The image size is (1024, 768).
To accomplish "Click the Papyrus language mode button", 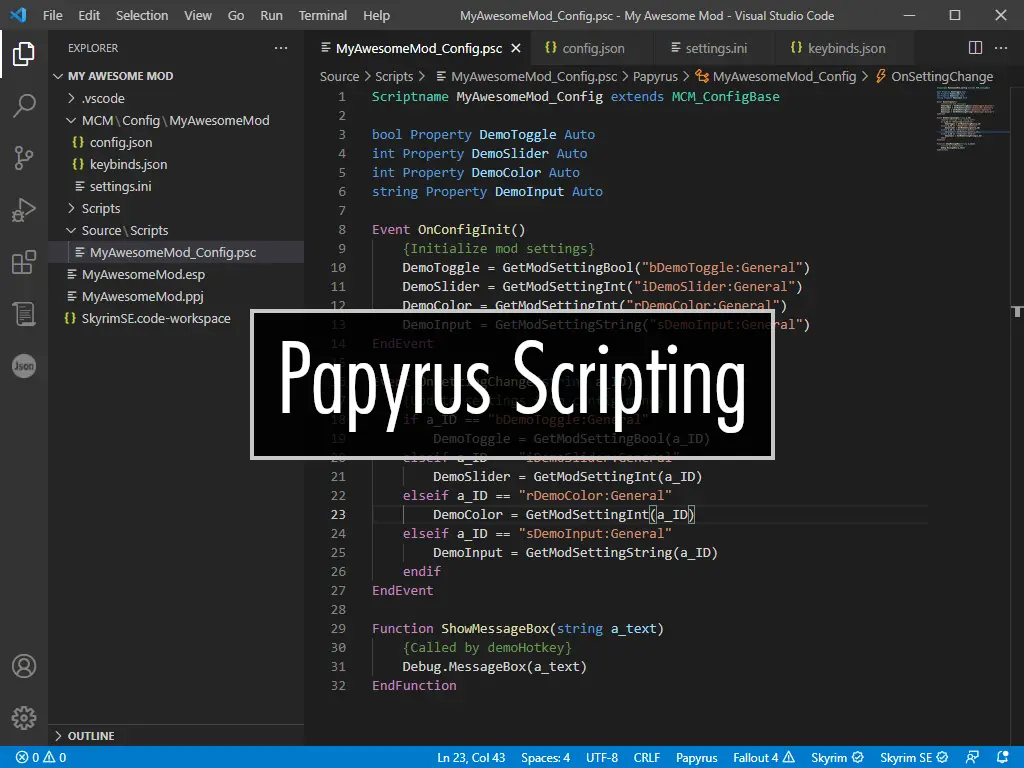I will (696, 757).
